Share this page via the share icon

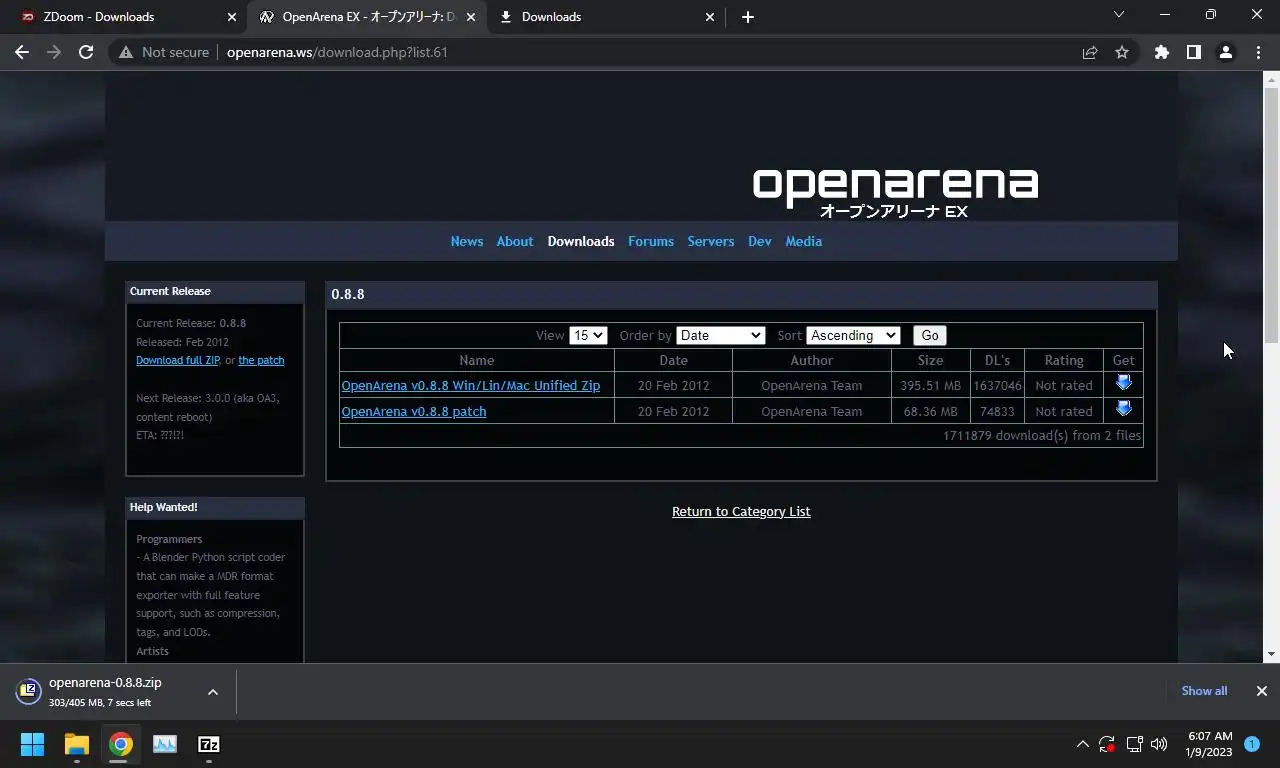click(1090, 52)
